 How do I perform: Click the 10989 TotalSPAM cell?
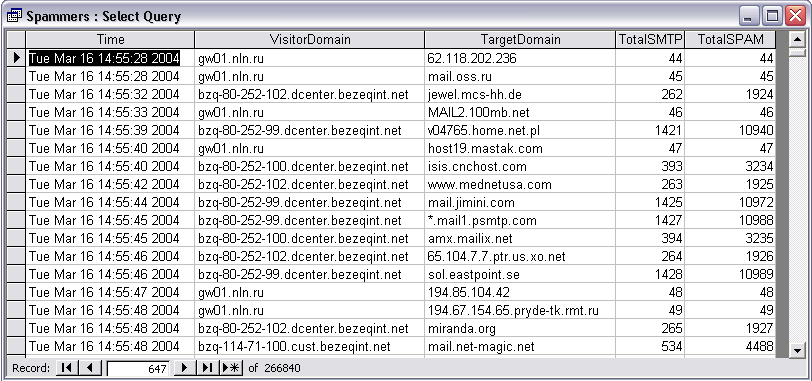(x=730, y=274)
